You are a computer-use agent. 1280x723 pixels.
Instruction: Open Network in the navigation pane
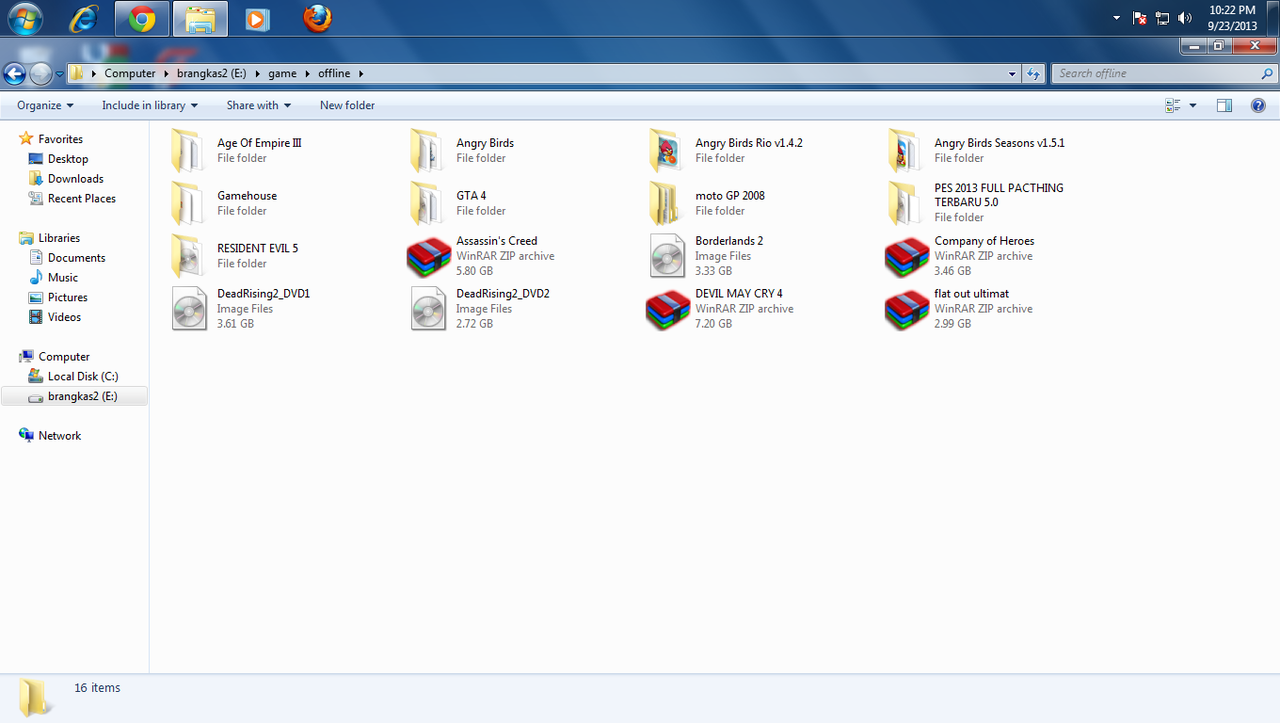point(60,436)
